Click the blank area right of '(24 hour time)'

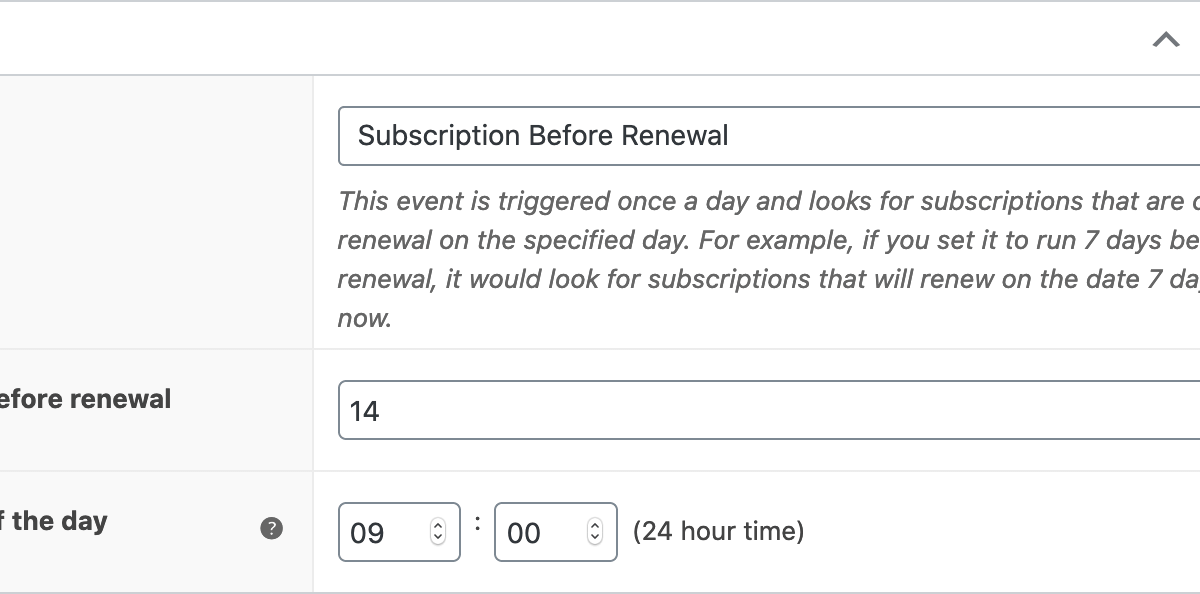(1000, 530)
